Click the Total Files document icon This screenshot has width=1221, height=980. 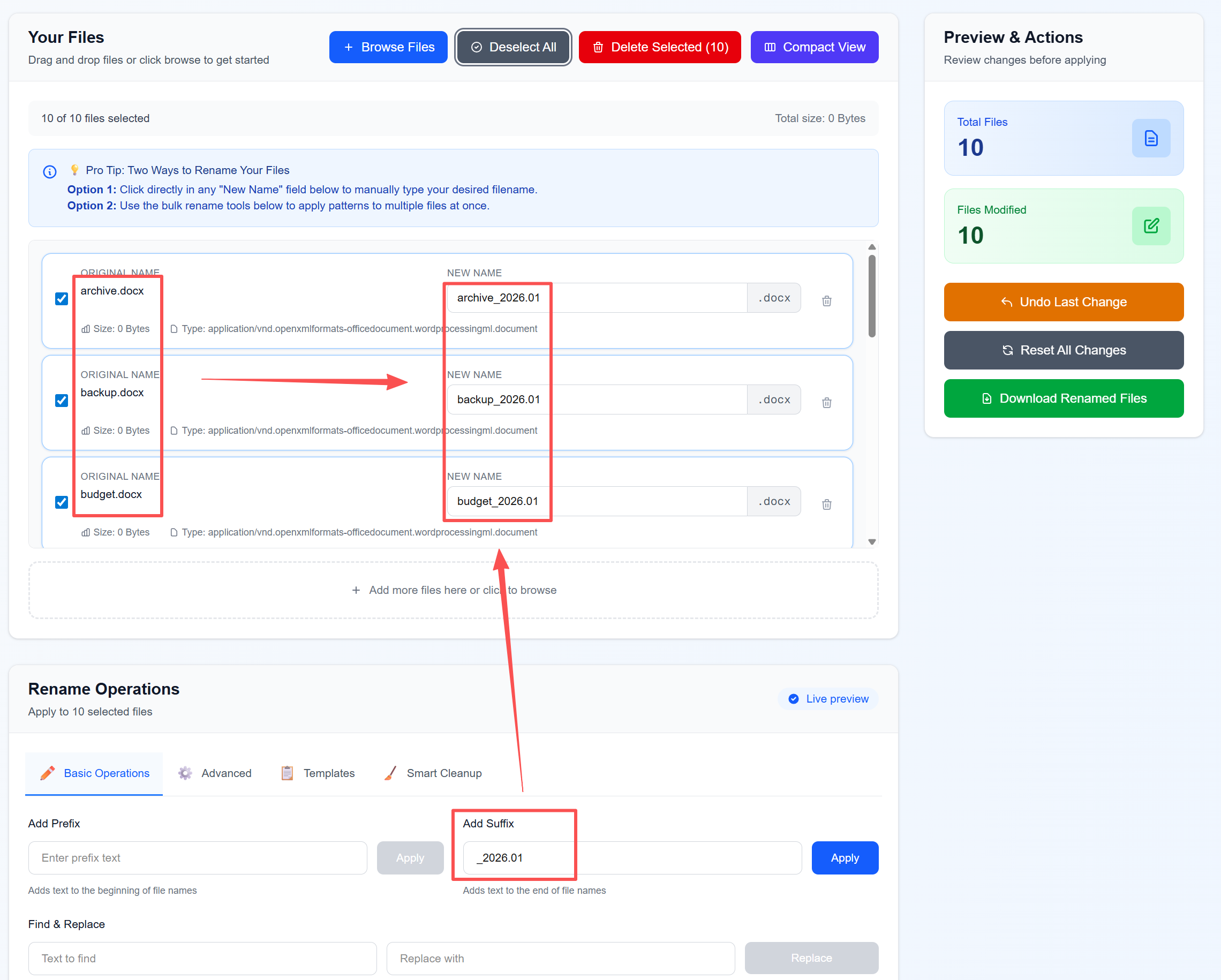tap(1150, 138)
